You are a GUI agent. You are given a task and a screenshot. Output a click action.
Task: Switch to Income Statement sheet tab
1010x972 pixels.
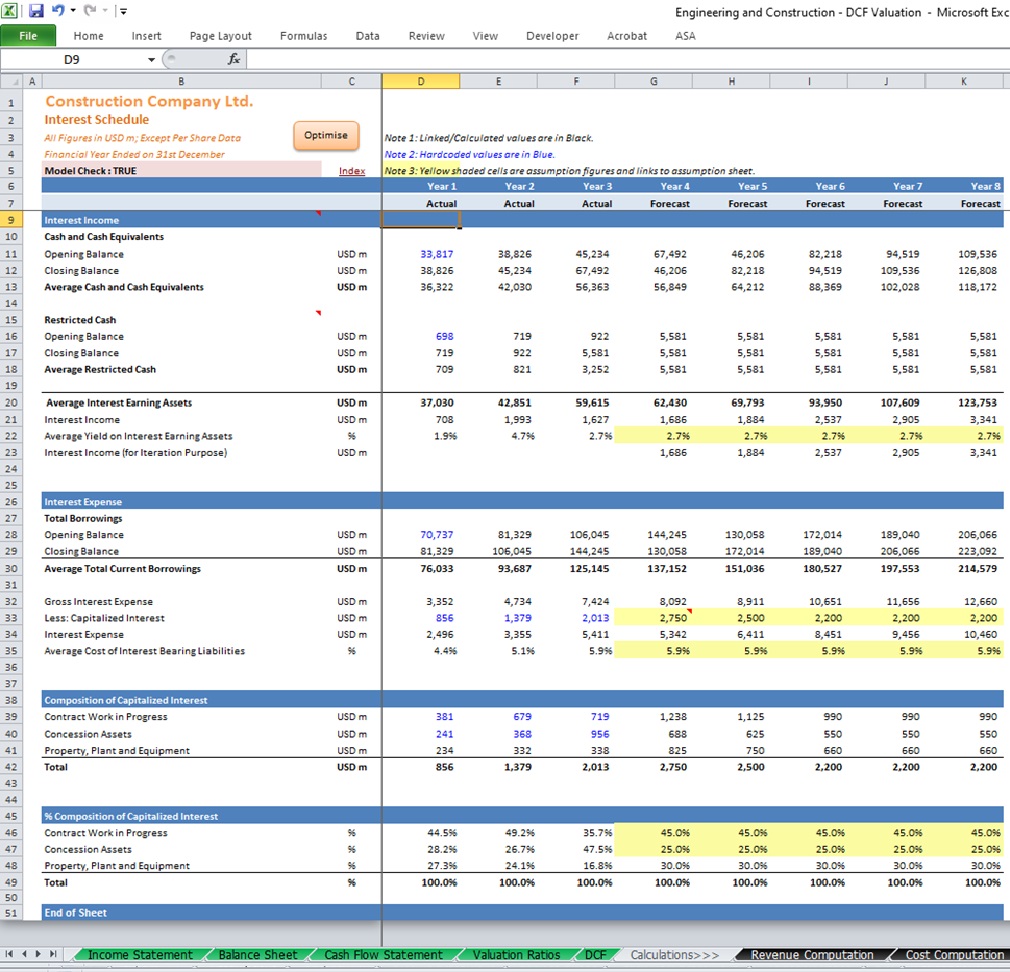pyautogui.click(x=140, y=955)
